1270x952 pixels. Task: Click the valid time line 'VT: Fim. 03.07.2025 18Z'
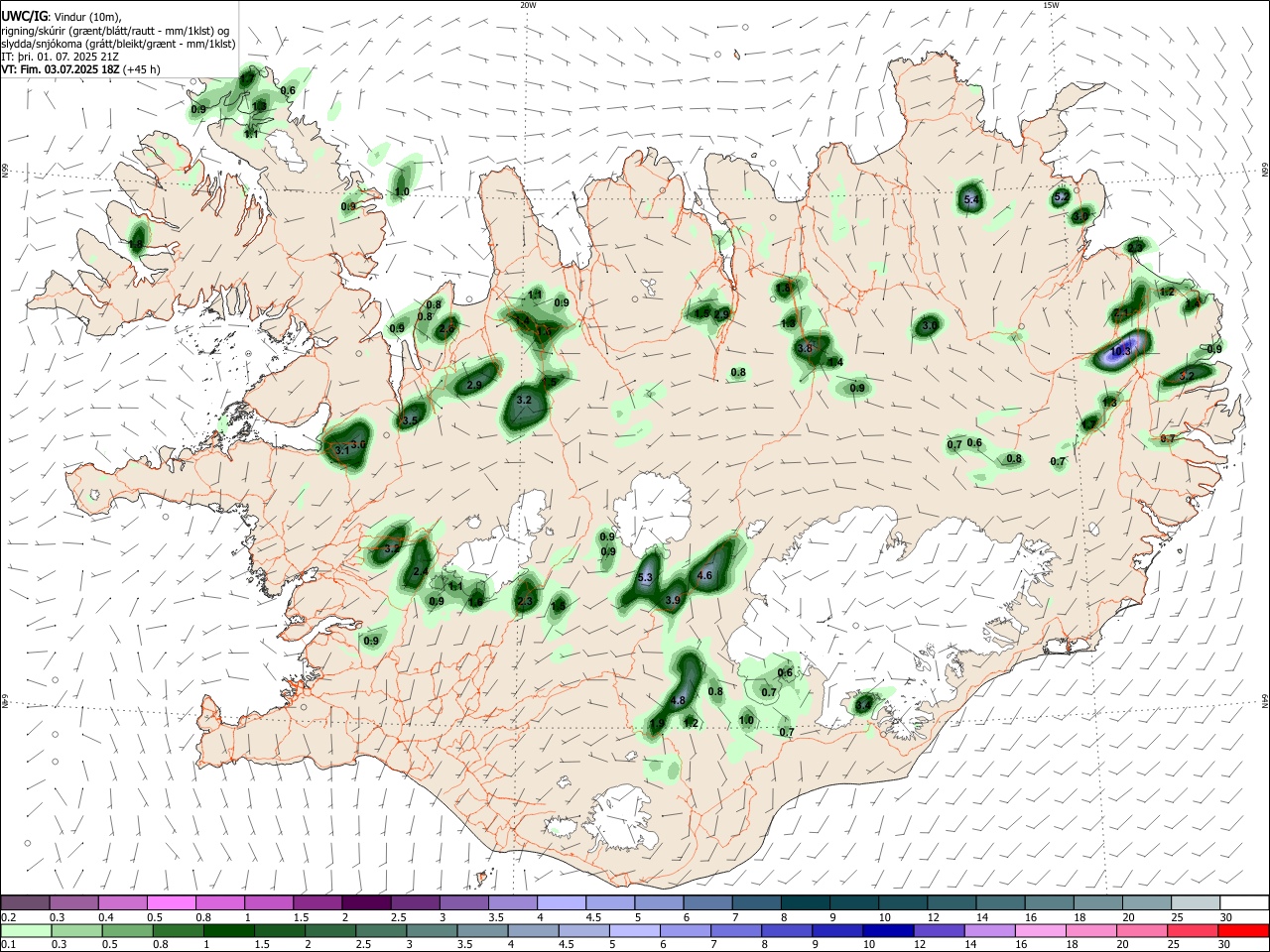click(62, 69)
